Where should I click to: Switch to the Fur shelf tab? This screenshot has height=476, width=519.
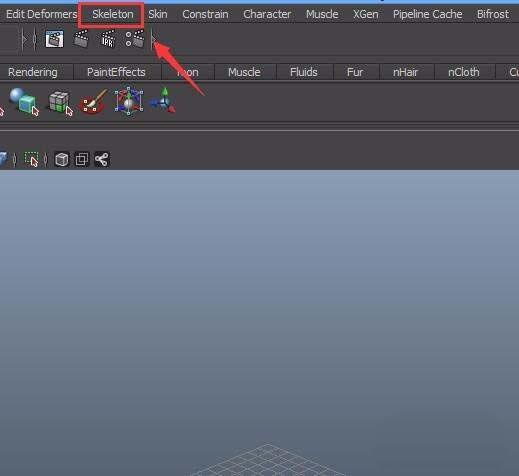(x=355, y=72)
